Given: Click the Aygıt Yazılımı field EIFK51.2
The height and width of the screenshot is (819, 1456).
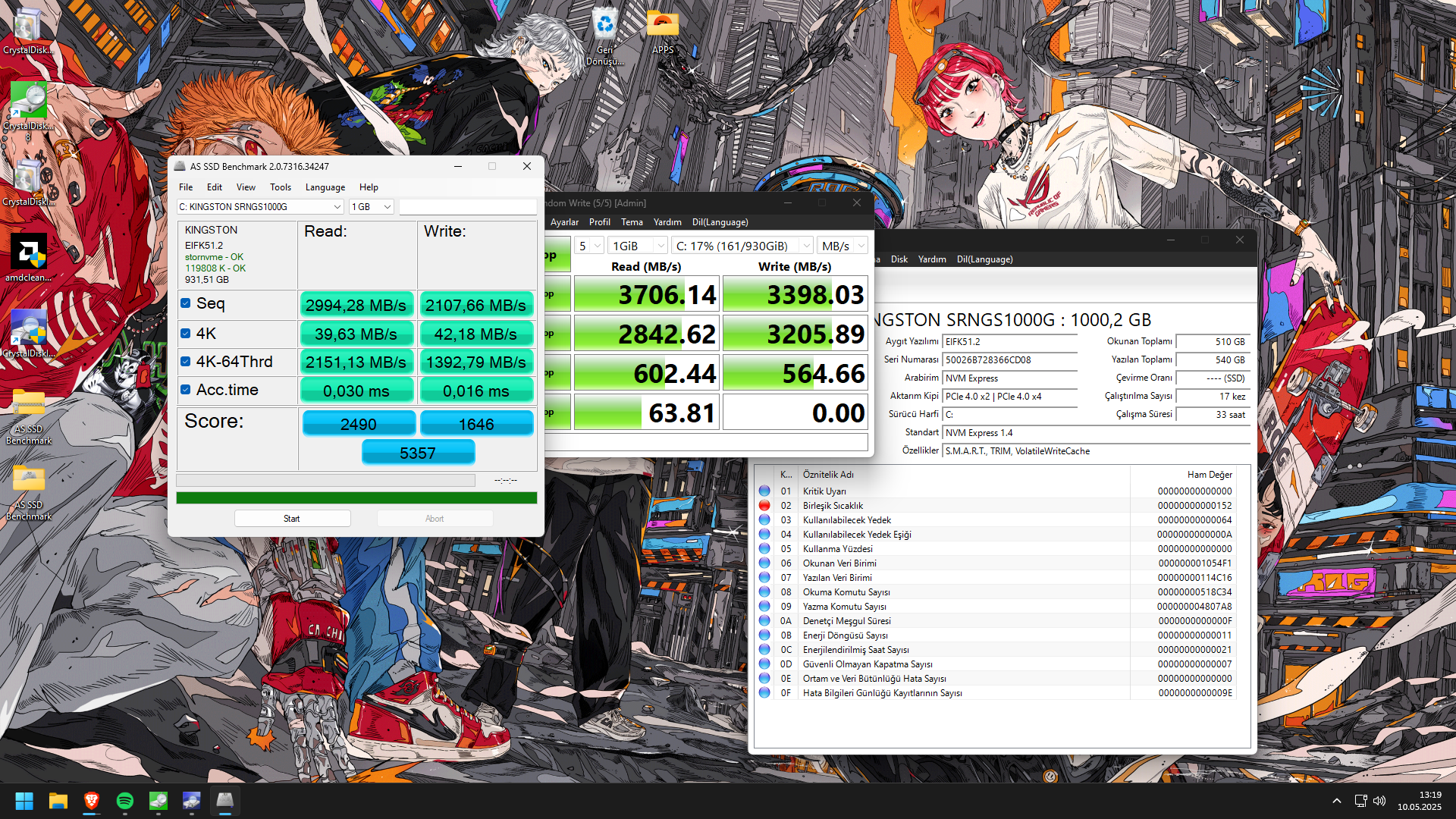Looking at the screenshot, I should pos(1009,342).
